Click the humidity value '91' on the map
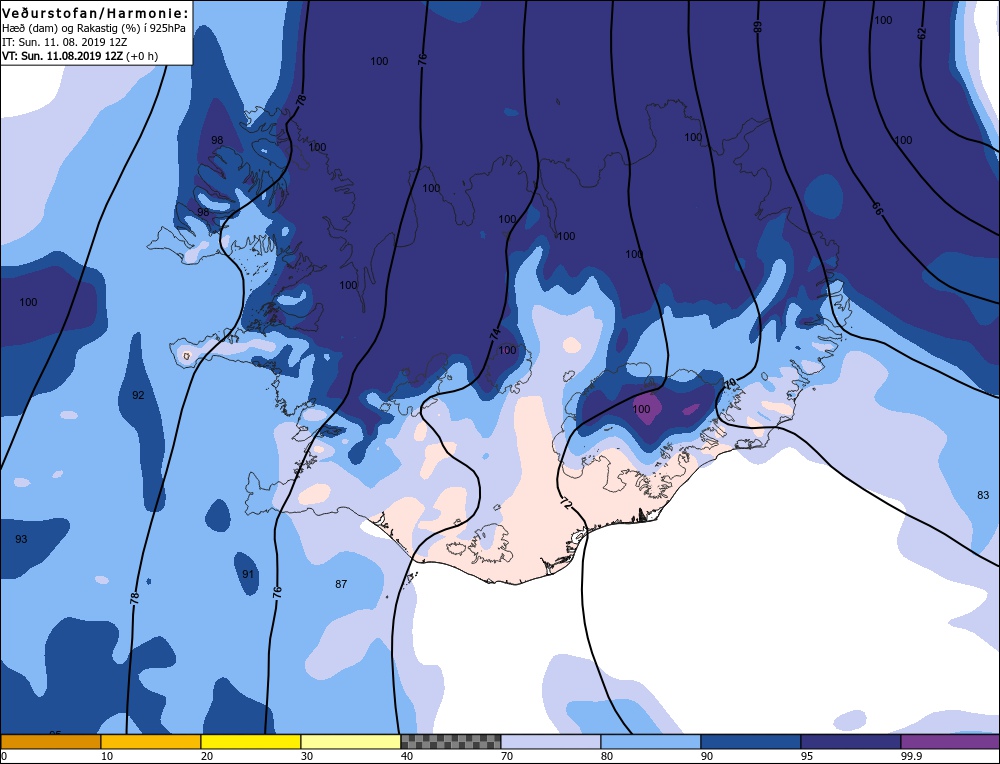 click(248, 574)
